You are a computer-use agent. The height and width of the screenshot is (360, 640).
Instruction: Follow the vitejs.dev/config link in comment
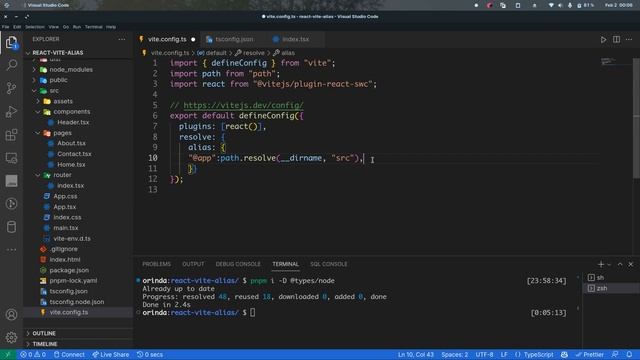(243, 105)
